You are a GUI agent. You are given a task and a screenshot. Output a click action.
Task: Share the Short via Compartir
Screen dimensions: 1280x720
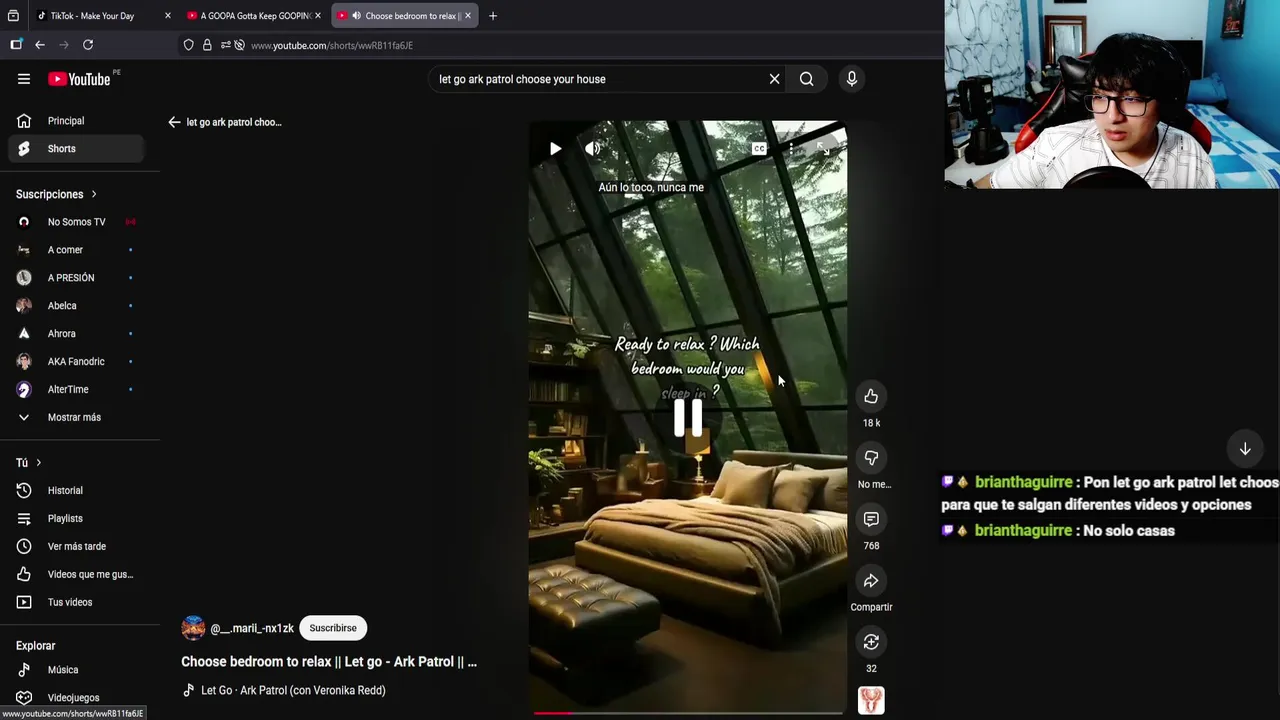871,581
